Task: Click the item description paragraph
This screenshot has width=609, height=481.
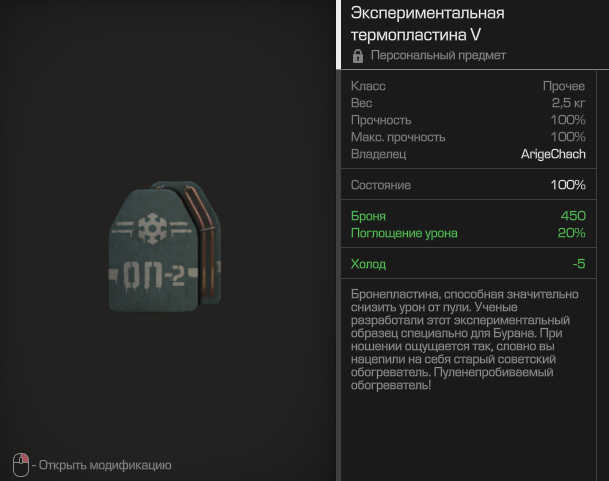Action: click(x=465, y=340)
